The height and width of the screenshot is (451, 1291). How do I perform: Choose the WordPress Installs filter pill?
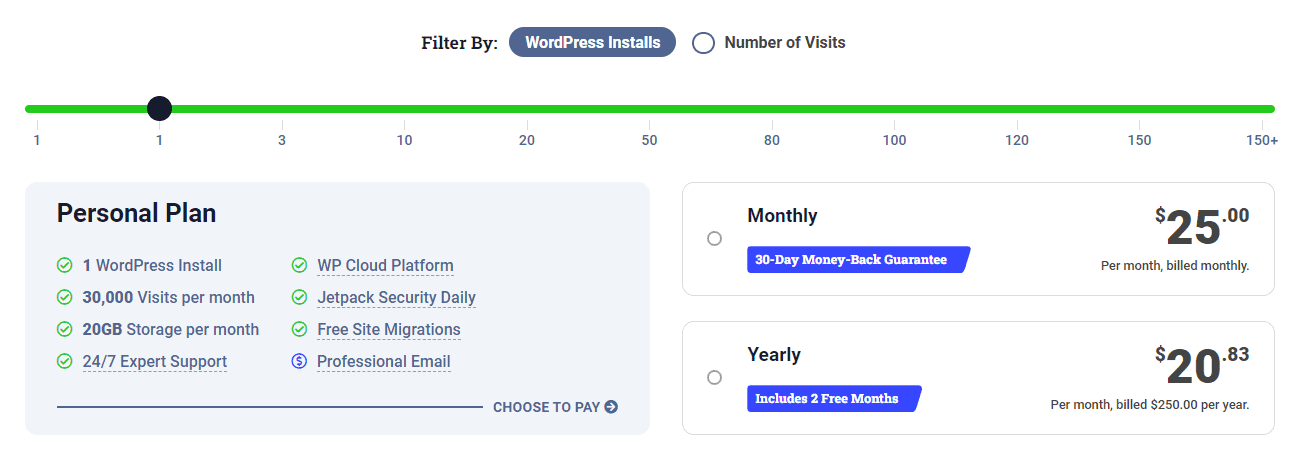(592, 43)
